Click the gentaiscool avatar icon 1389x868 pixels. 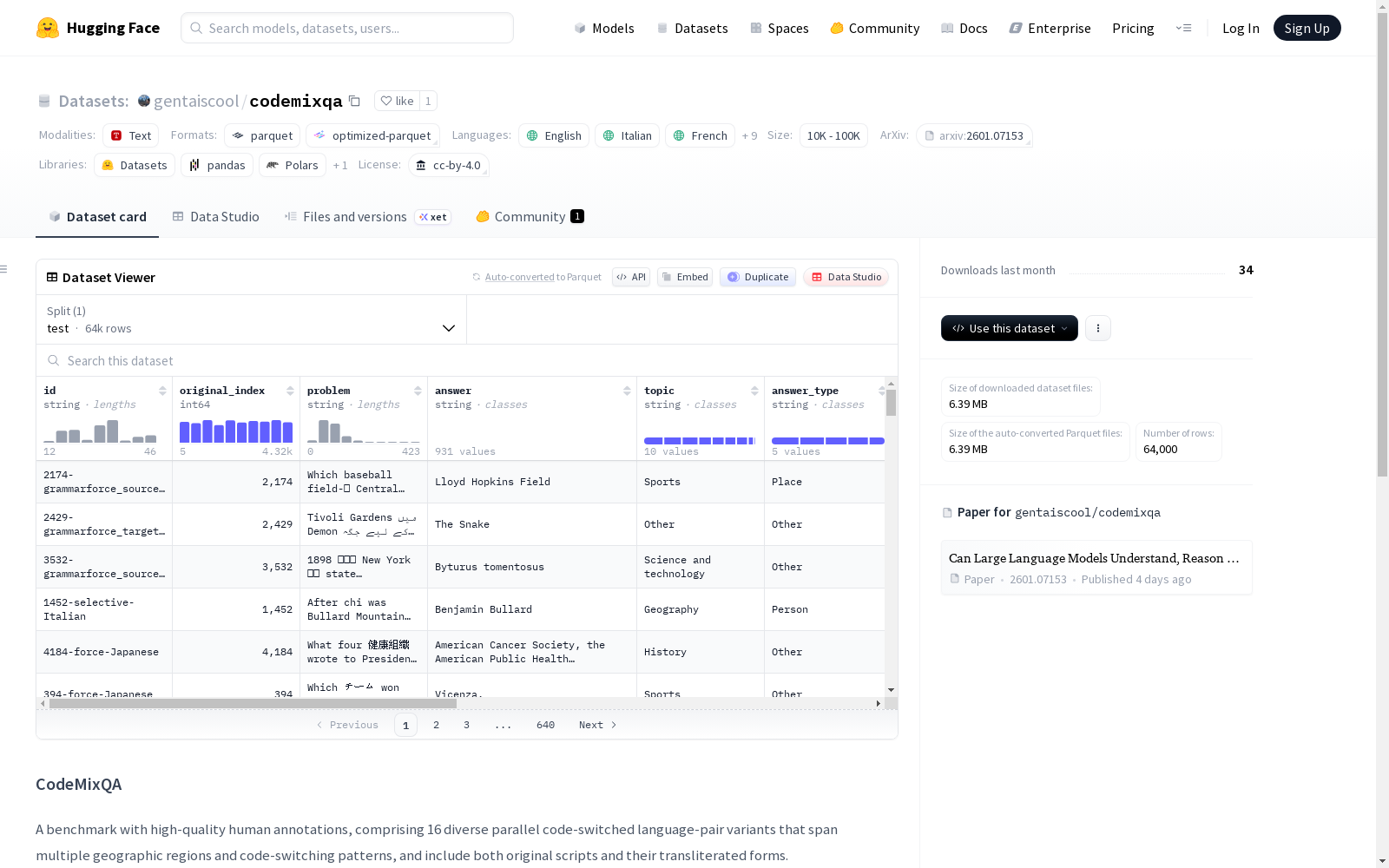(x=144, y=101)
